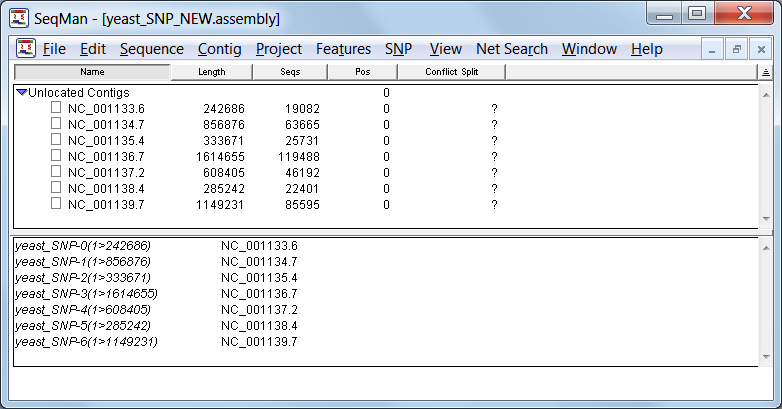Viewport: 782px width, 409px height.
Task: Check the box for NC_001135.4
Action: (x=56, y=139)
